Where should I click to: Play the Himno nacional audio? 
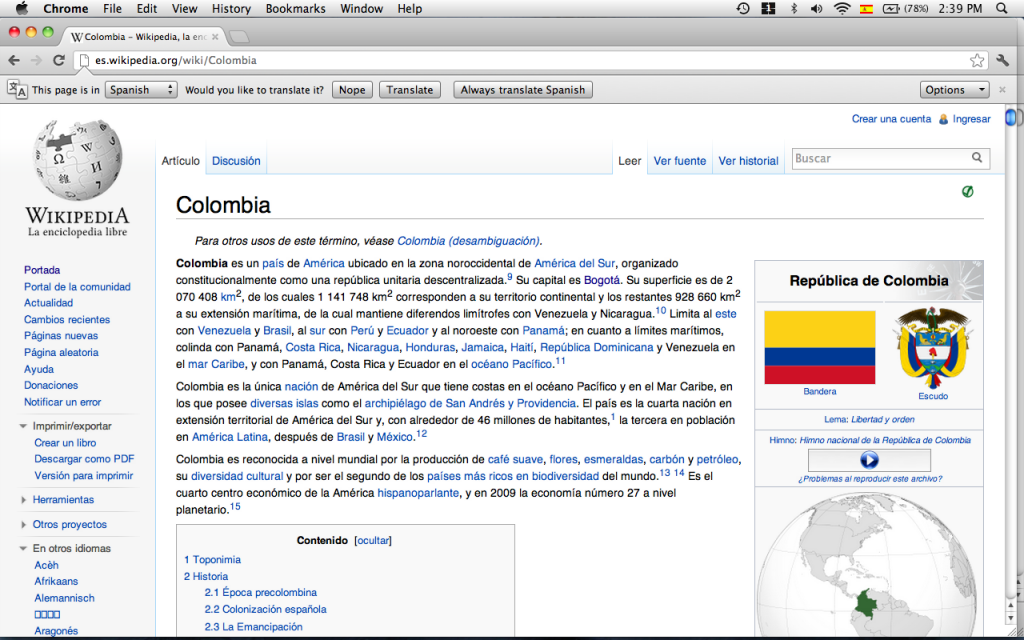click(x=869, y=460)
